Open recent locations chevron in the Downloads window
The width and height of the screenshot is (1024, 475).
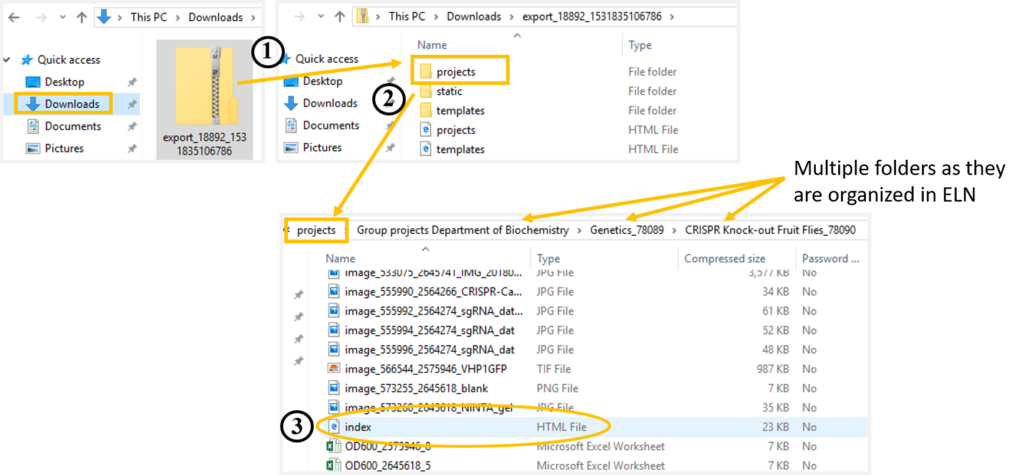61,18
